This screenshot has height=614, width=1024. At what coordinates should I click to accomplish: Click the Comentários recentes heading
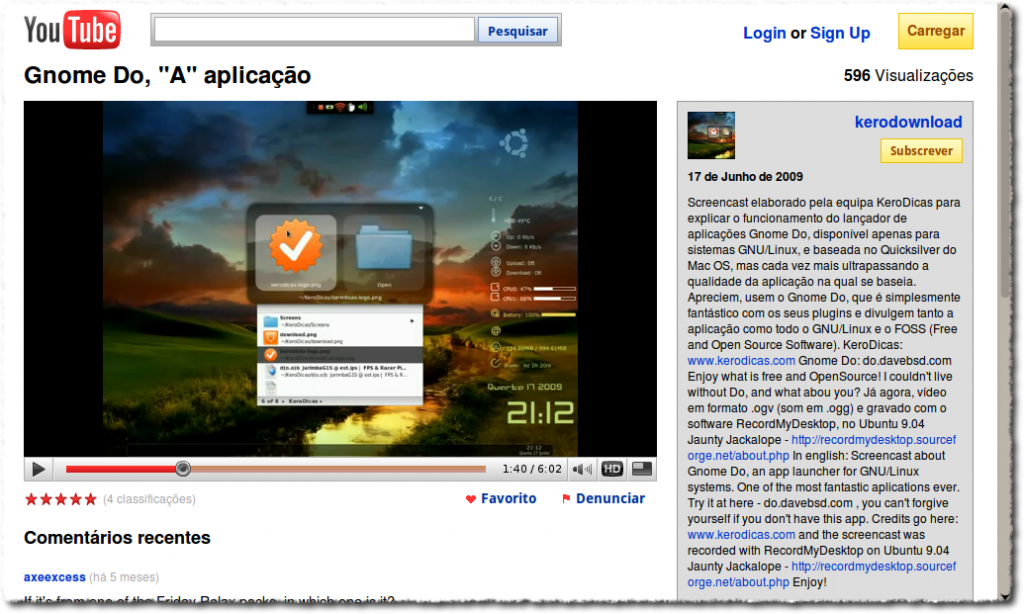(117, 538)
